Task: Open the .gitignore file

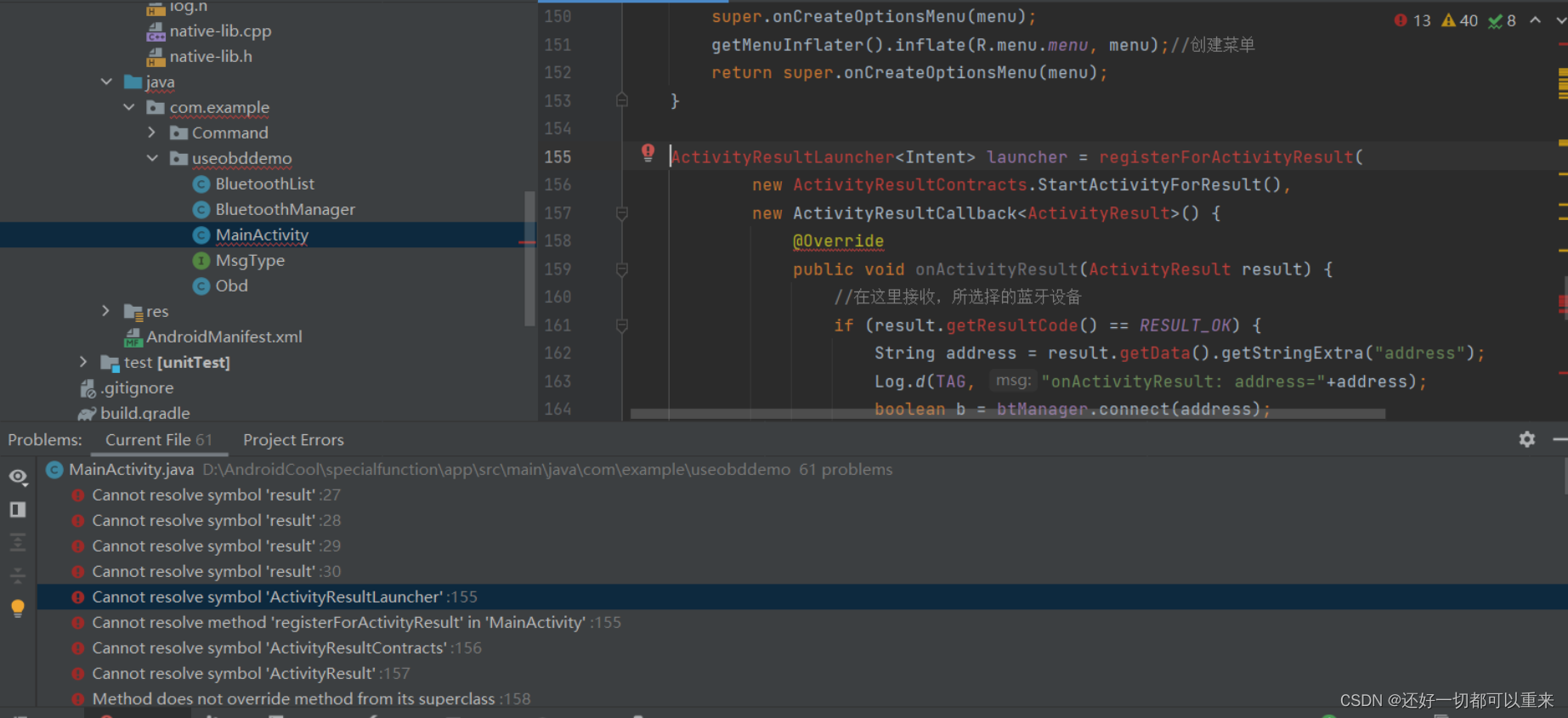Action: (137, 388)
